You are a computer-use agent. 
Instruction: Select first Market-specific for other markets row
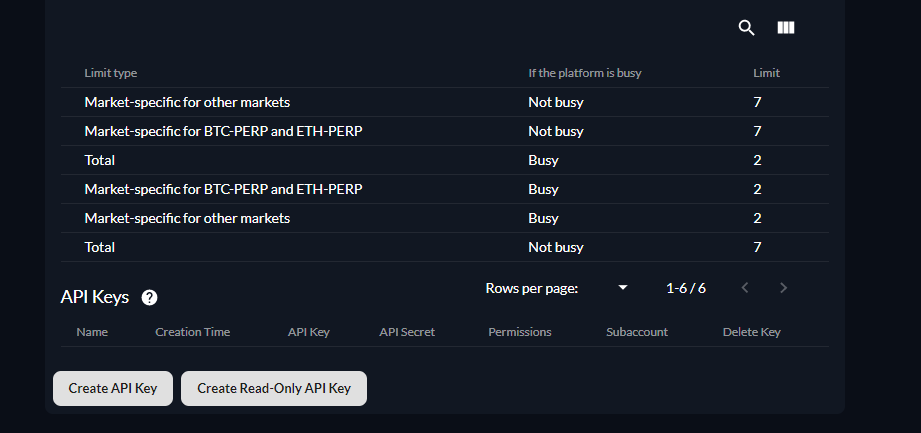tap(445, 102)
